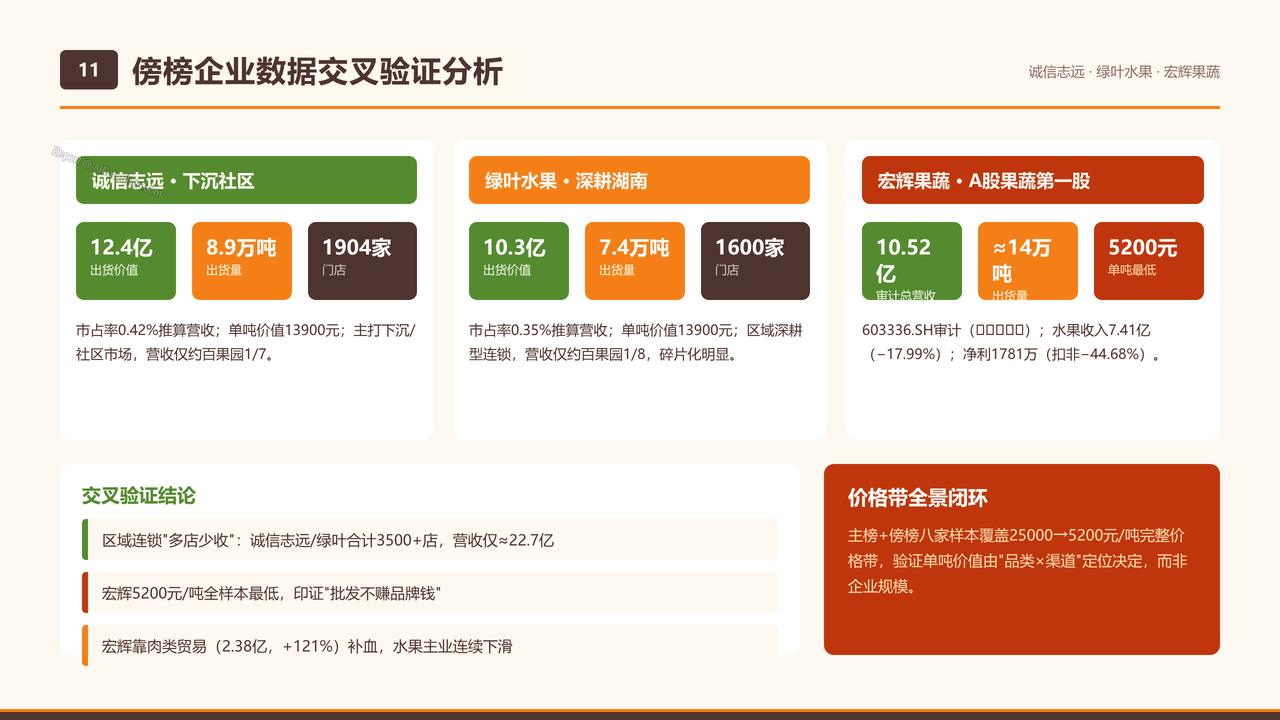Select conclusion row 宏辉靠肉类贸易补血
This screenshot has width=1280, height=720.
coord(430,645)
